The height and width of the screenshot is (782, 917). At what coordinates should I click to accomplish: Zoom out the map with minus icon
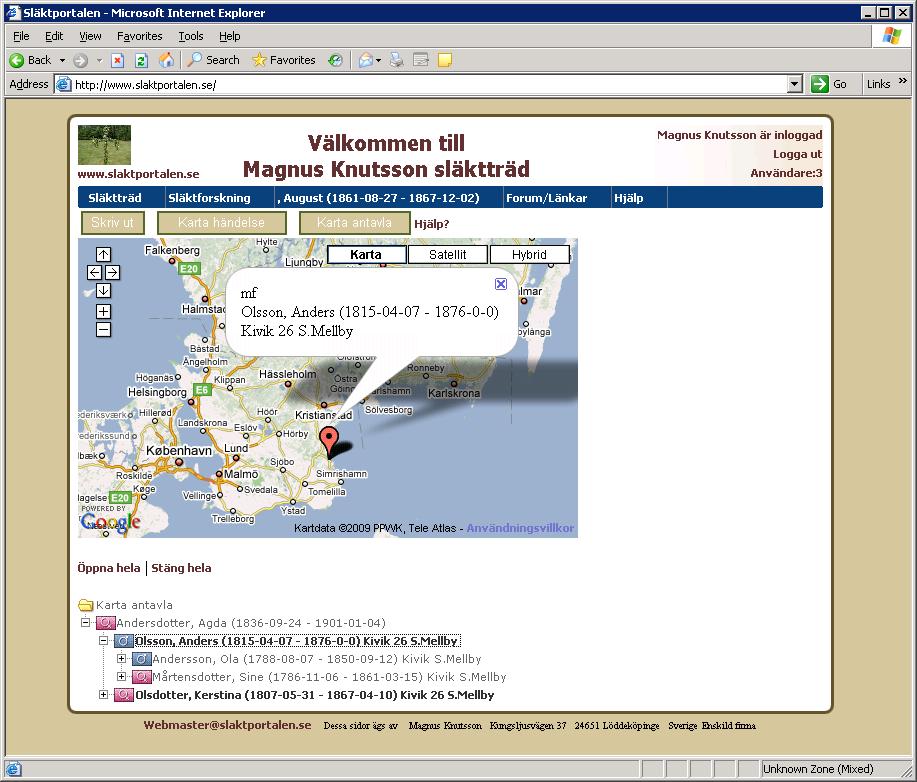104,330
